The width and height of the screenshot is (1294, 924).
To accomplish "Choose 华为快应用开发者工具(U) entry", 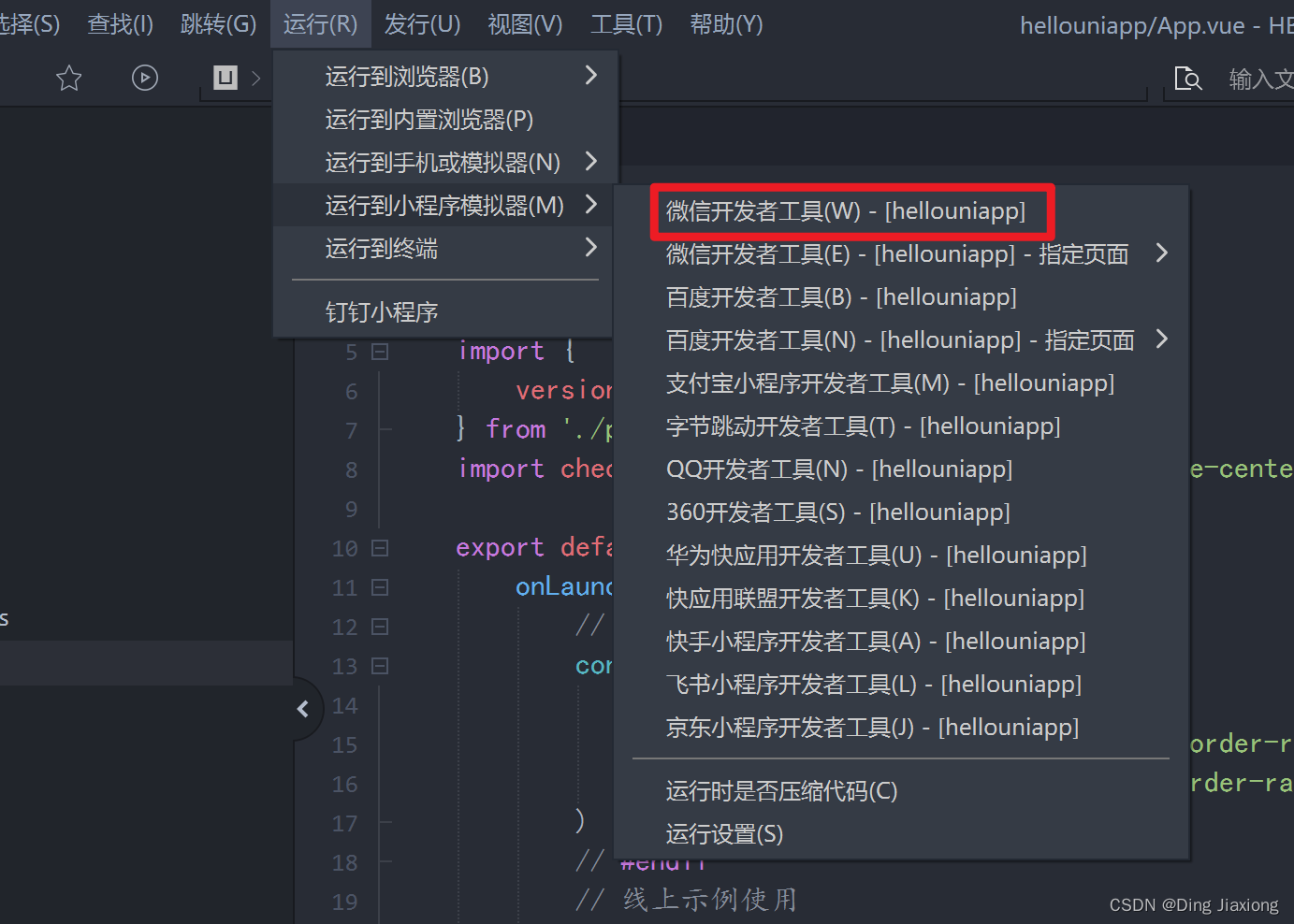I will coord(900,556).
